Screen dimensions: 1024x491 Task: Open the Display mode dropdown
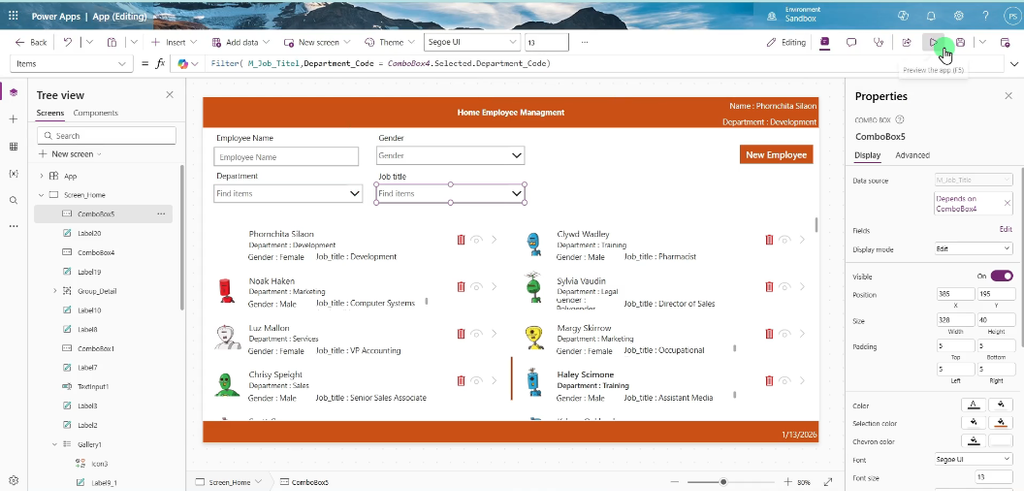(x=973, y=249)
